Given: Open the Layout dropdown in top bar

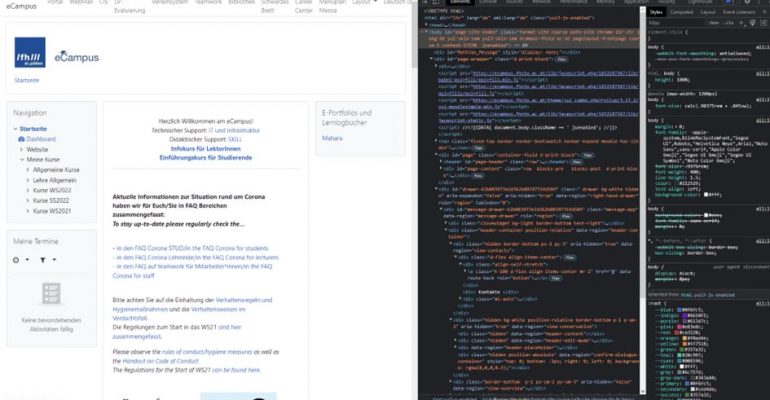Looking at the screenshot, I should 364,2.
